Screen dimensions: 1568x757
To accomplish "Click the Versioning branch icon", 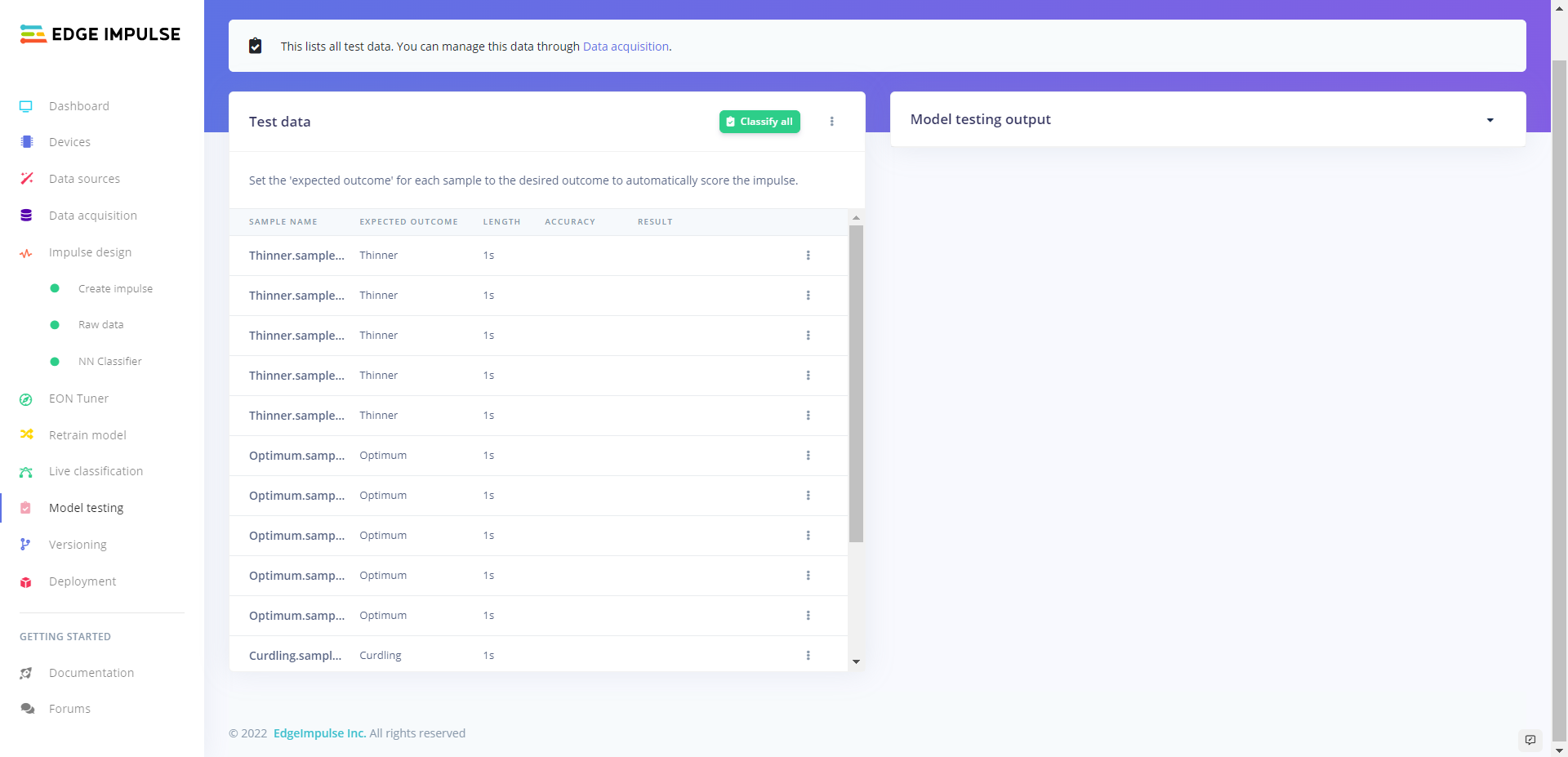I will (26, 545).
